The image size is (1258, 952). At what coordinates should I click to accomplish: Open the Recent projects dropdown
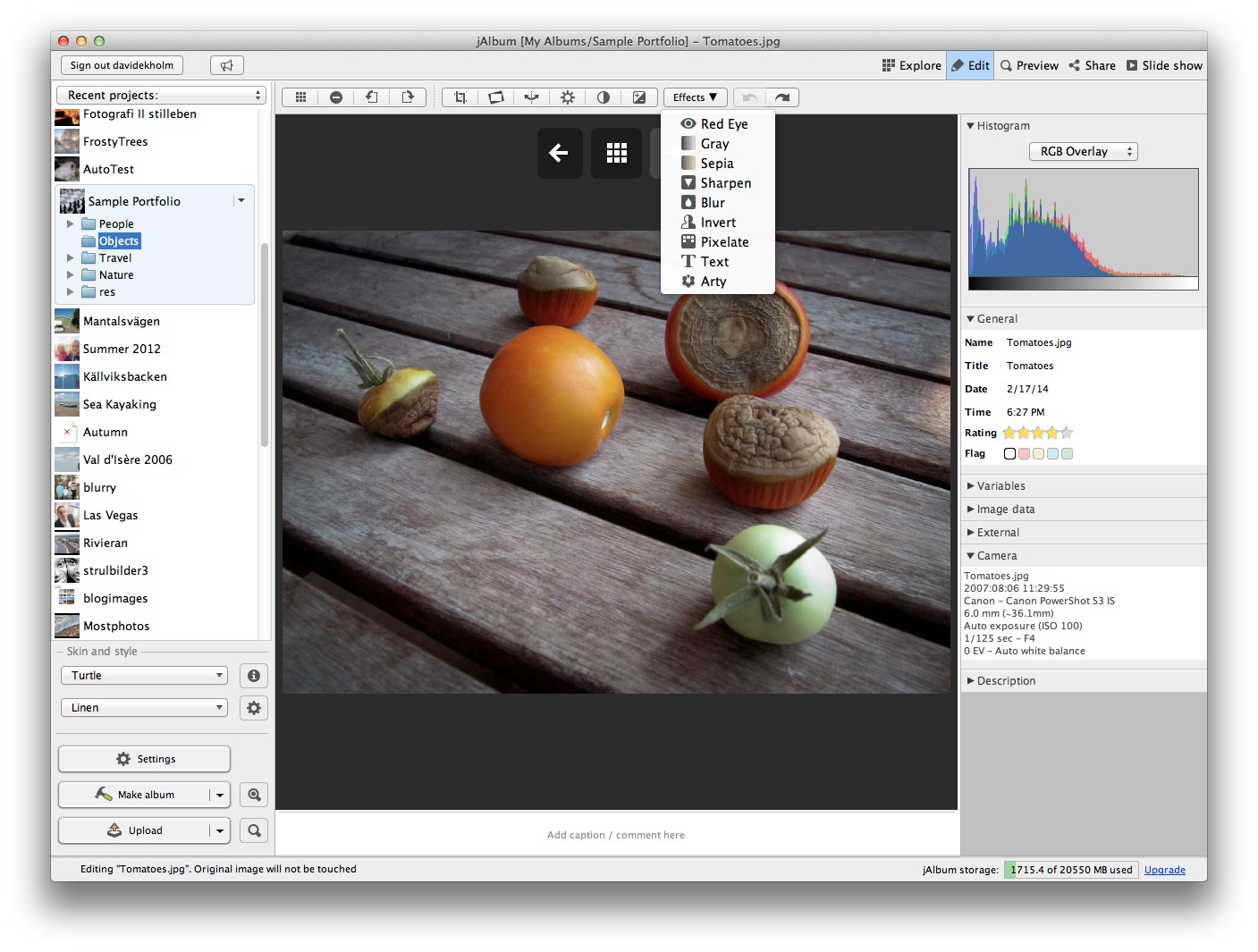(x=161, y=95)
